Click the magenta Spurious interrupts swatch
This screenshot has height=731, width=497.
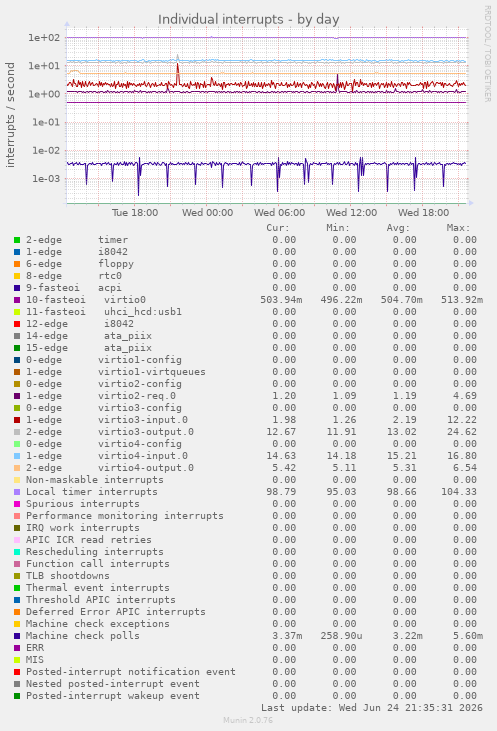point(17,504)
